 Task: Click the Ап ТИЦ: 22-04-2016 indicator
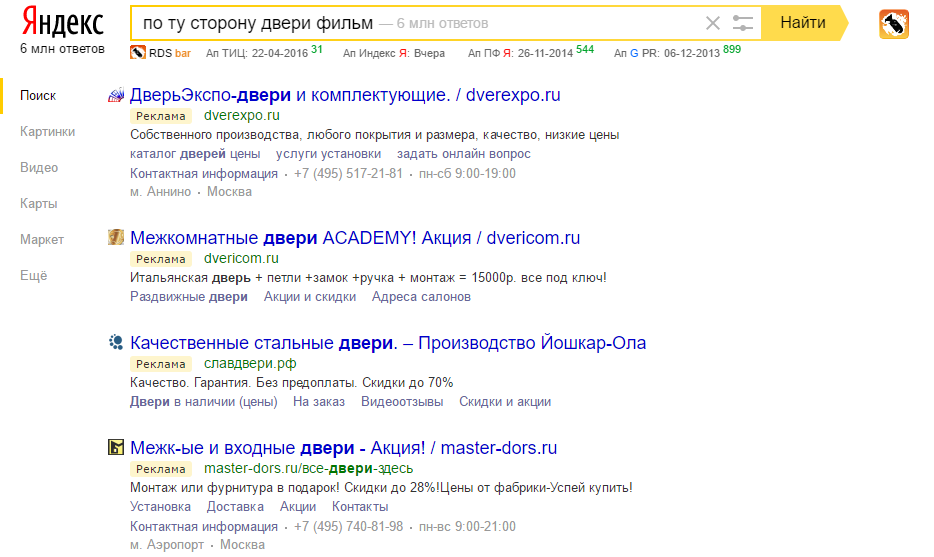[x=264, y=52]
